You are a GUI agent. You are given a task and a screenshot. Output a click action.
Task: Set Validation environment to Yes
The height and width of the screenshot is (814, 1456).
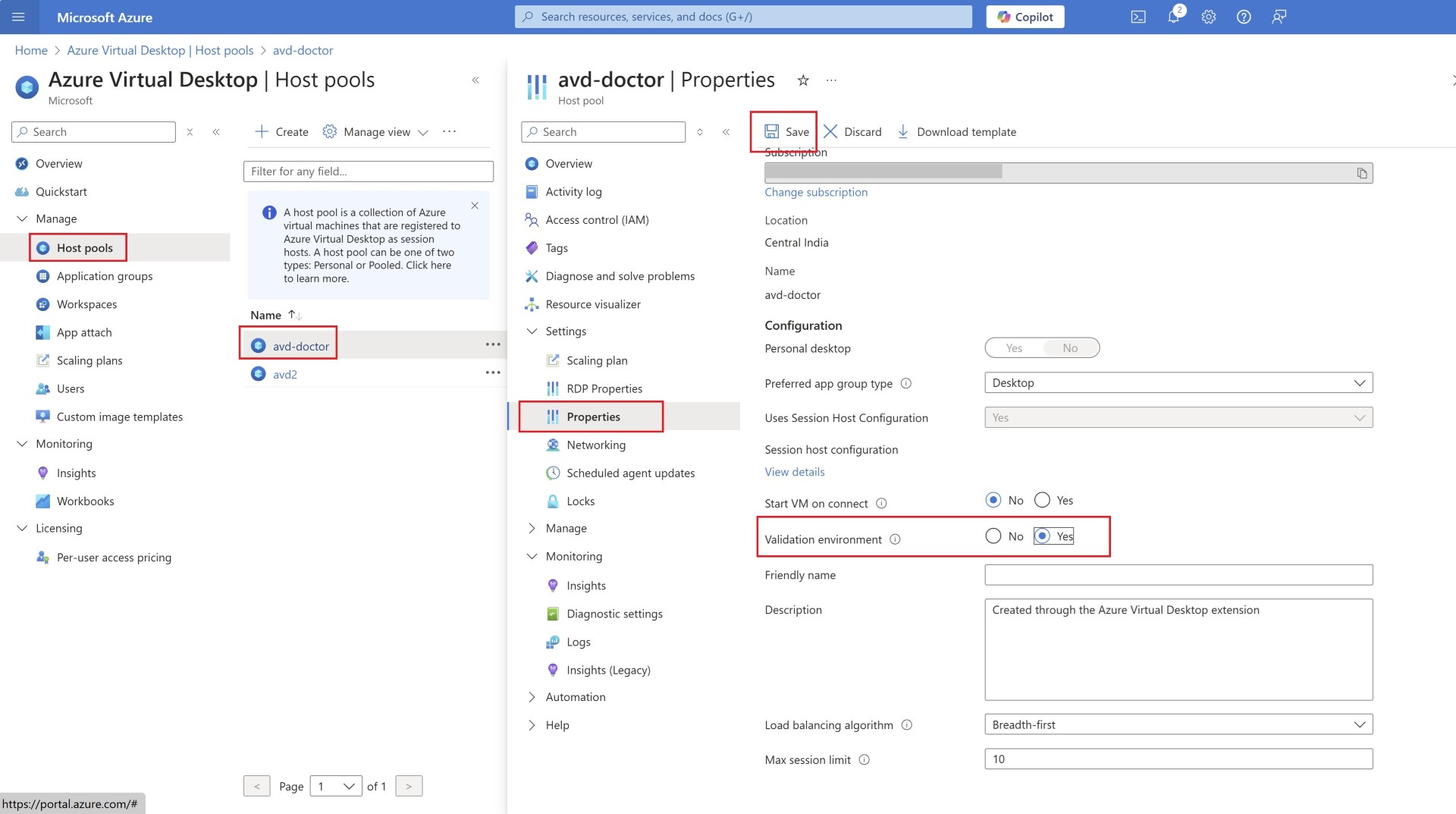pyautogui.click(x=1042, y=536)
